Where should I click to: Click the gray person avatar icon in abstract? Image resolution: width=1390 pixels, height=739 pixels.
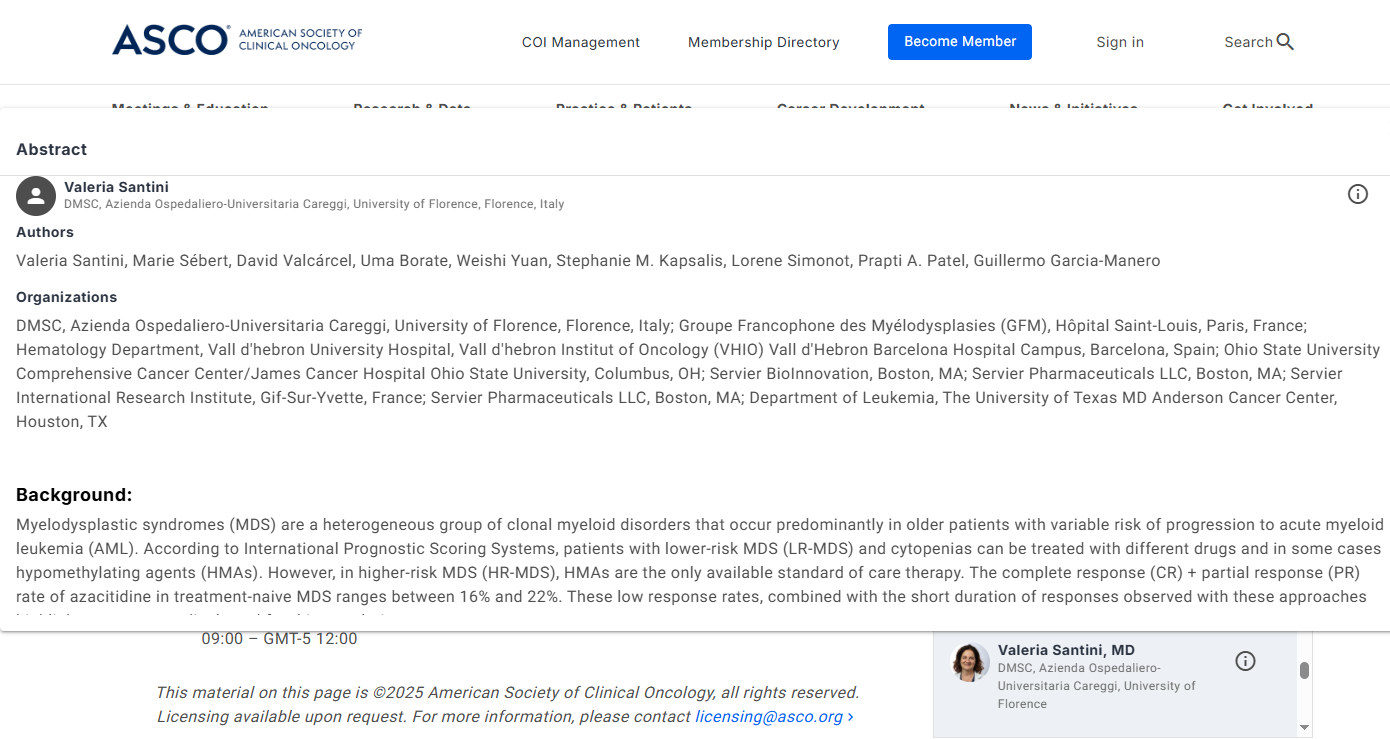[x=35, y=196]
